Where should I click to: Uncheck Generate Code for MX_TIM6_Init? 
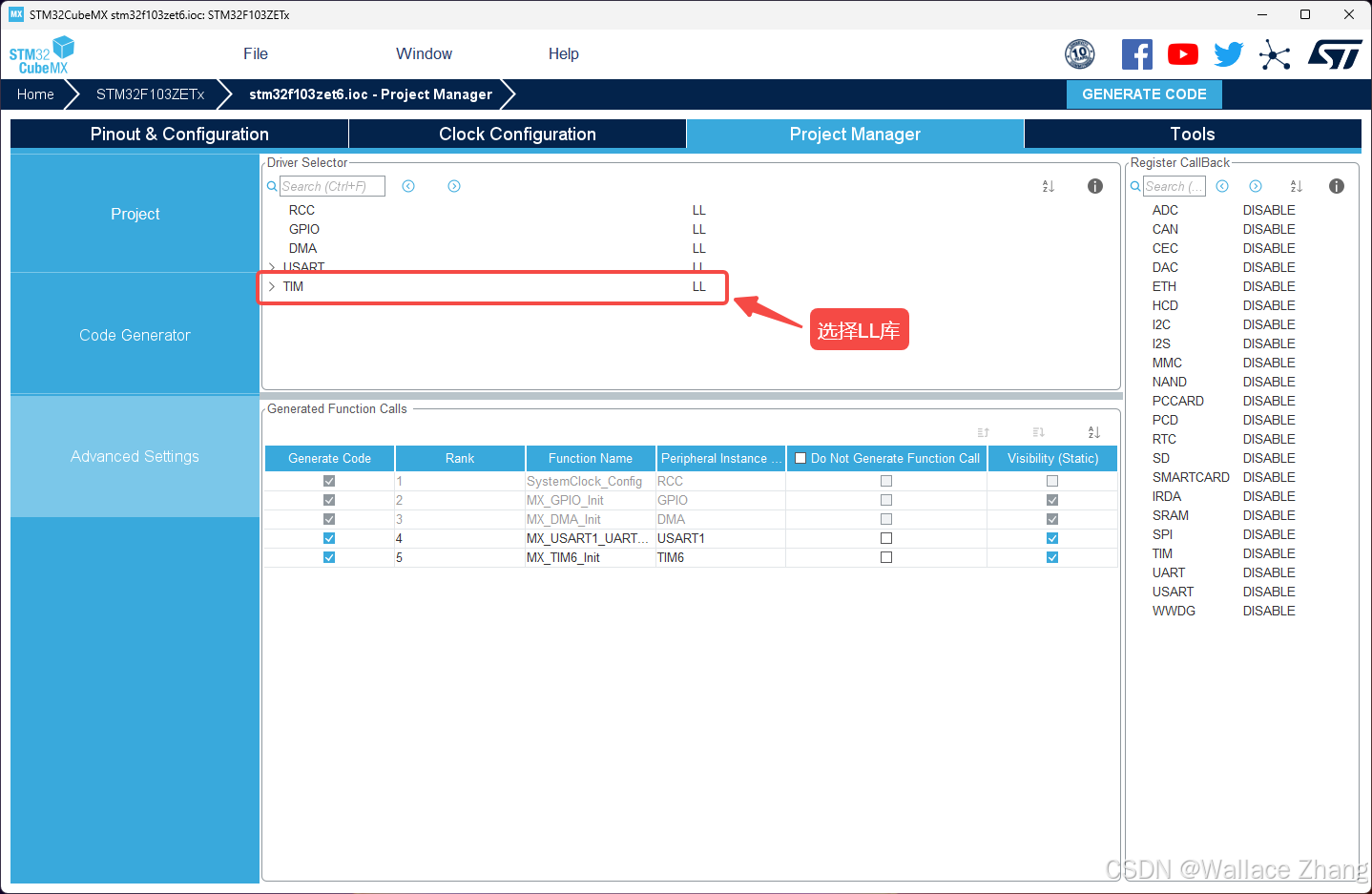click(329, 557)
